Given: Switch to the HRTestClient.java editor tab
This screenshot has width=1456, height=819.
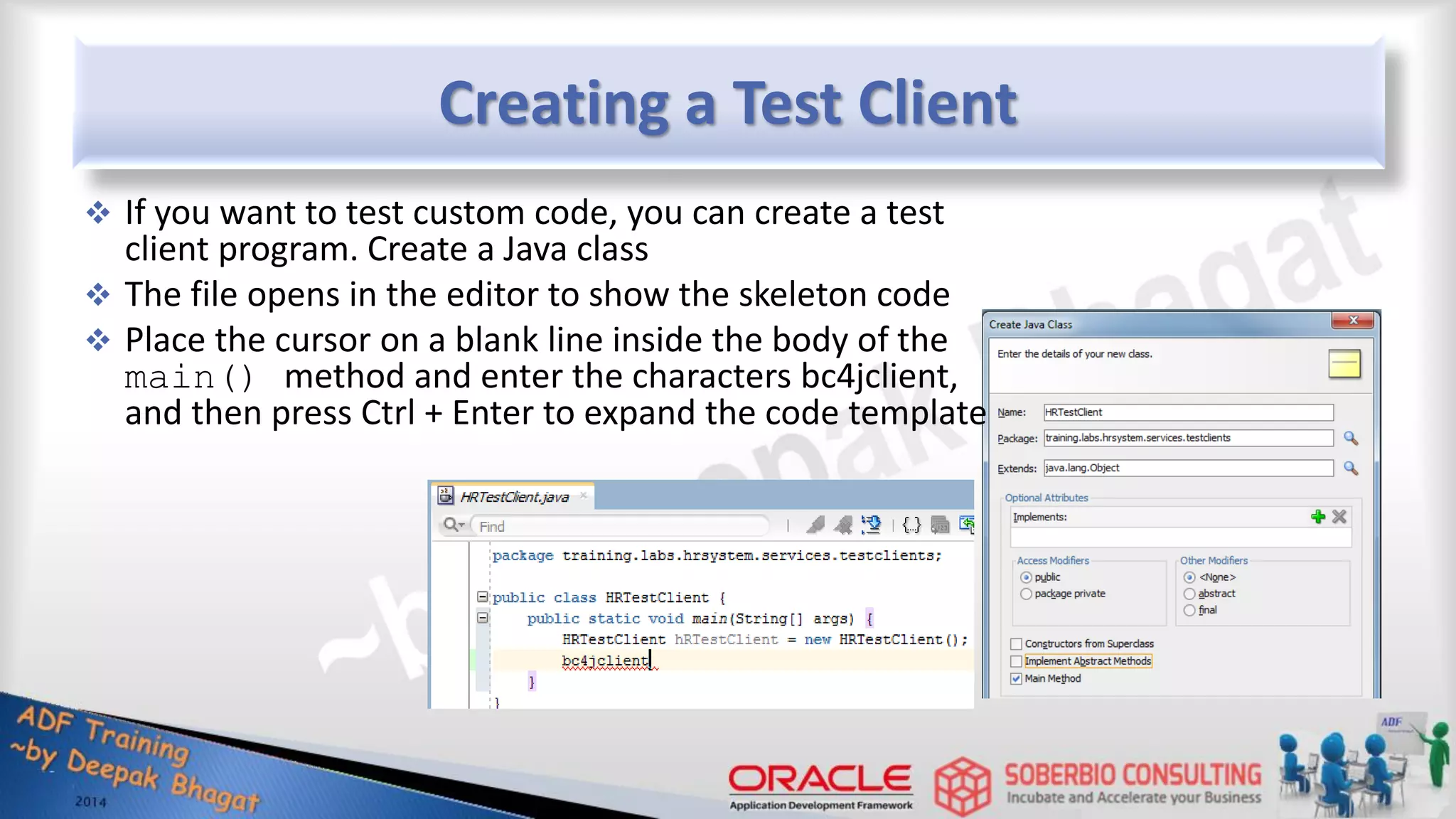Looking at the screenshot, I should click(x=514, y=497).
